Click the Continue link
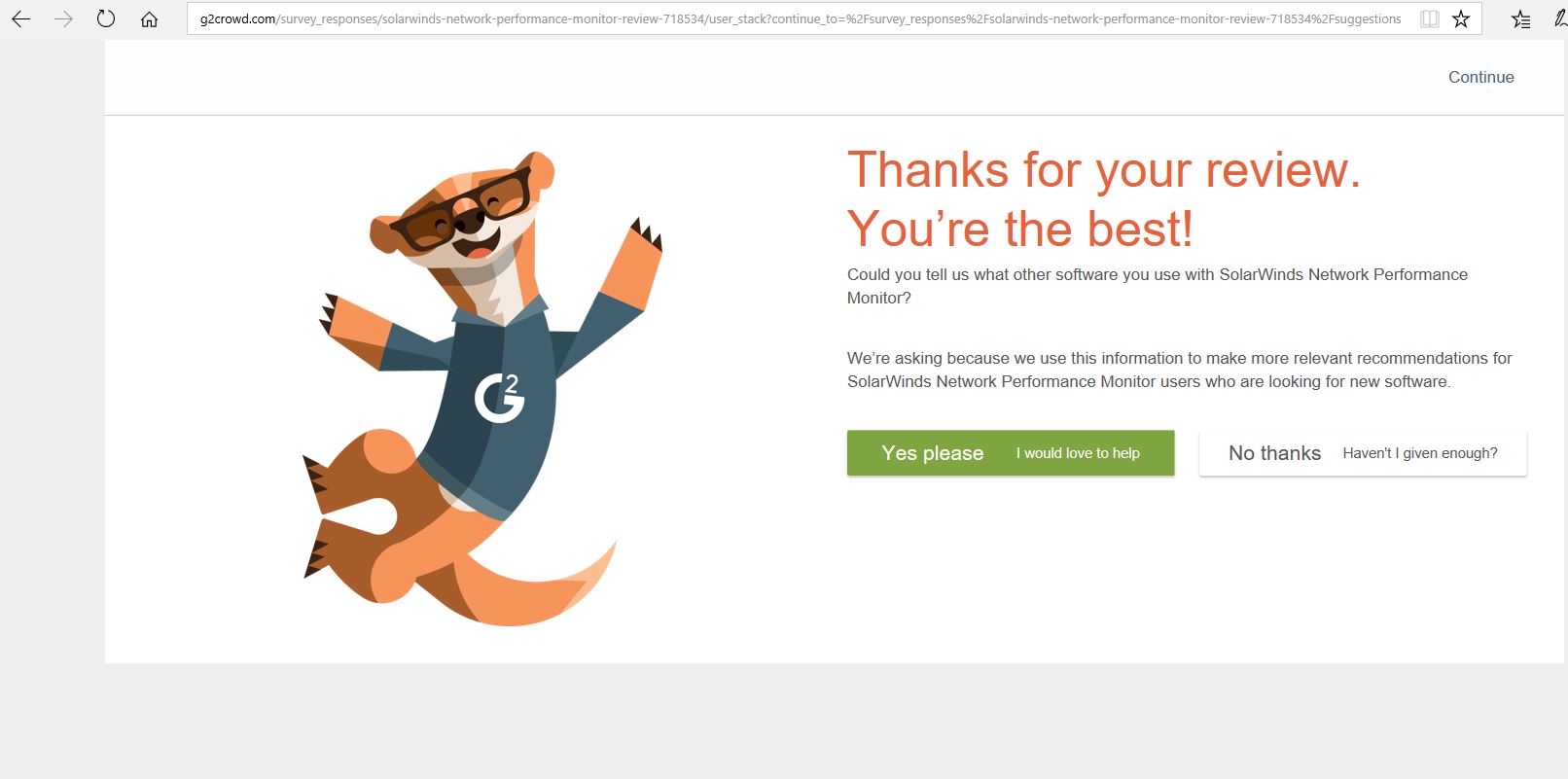 [x=1480, y=77]
